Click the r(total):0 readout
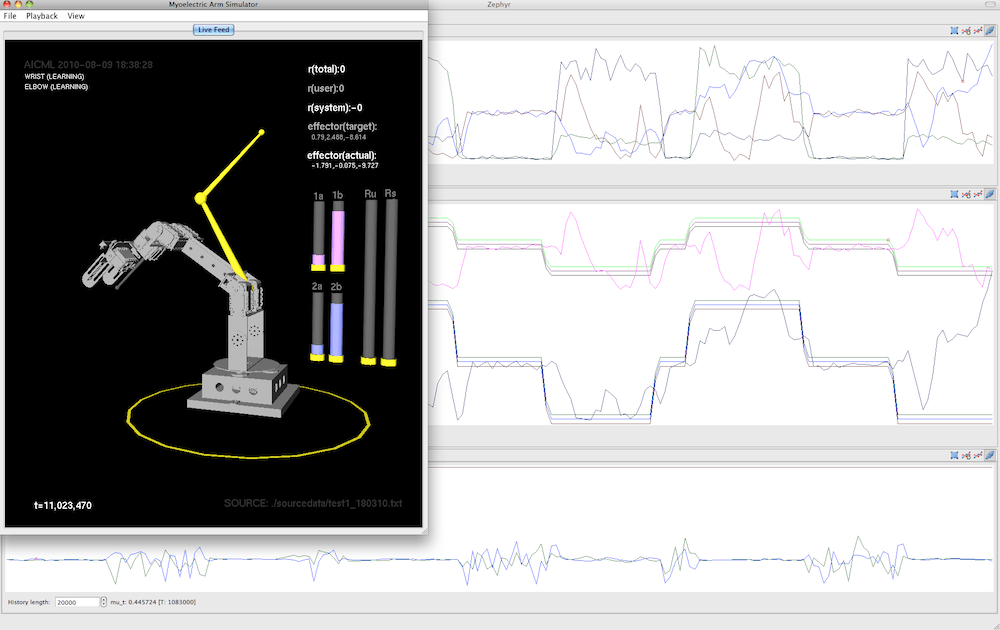Viewport: 1000px width, 630px height. point(326,70)
